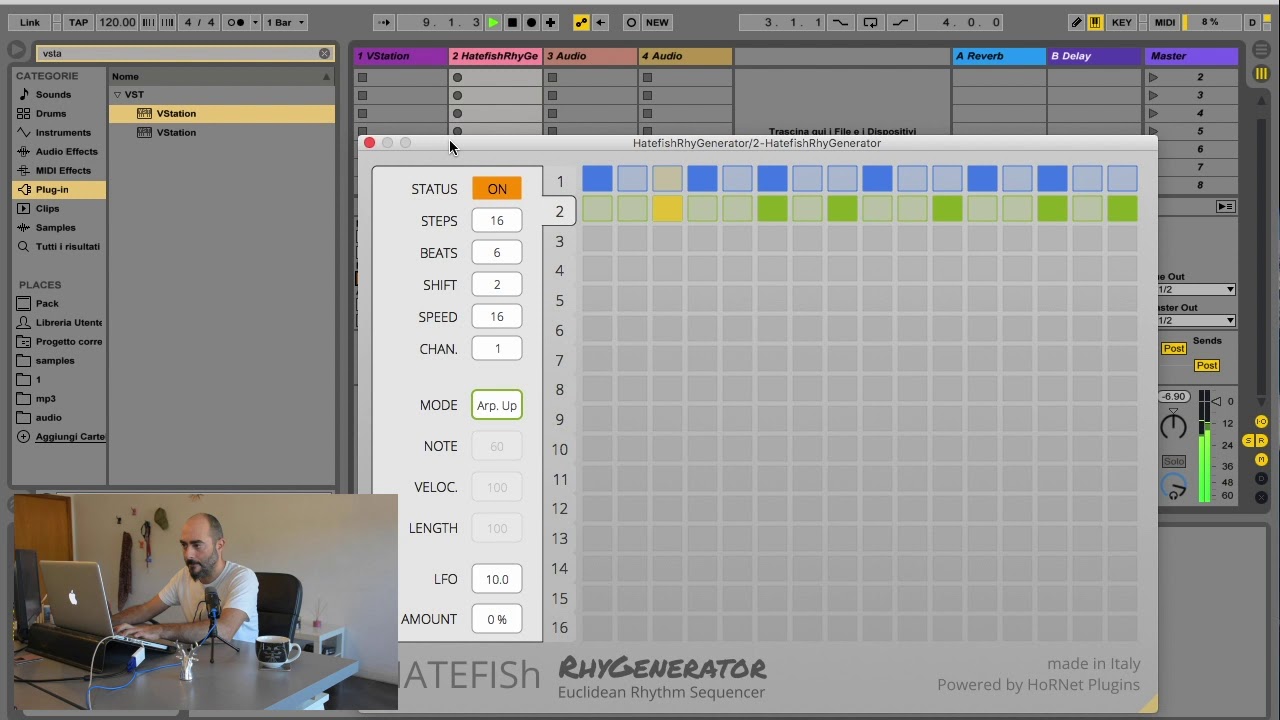Select the highlighted VStation browser entry

(x=222, y=114)
